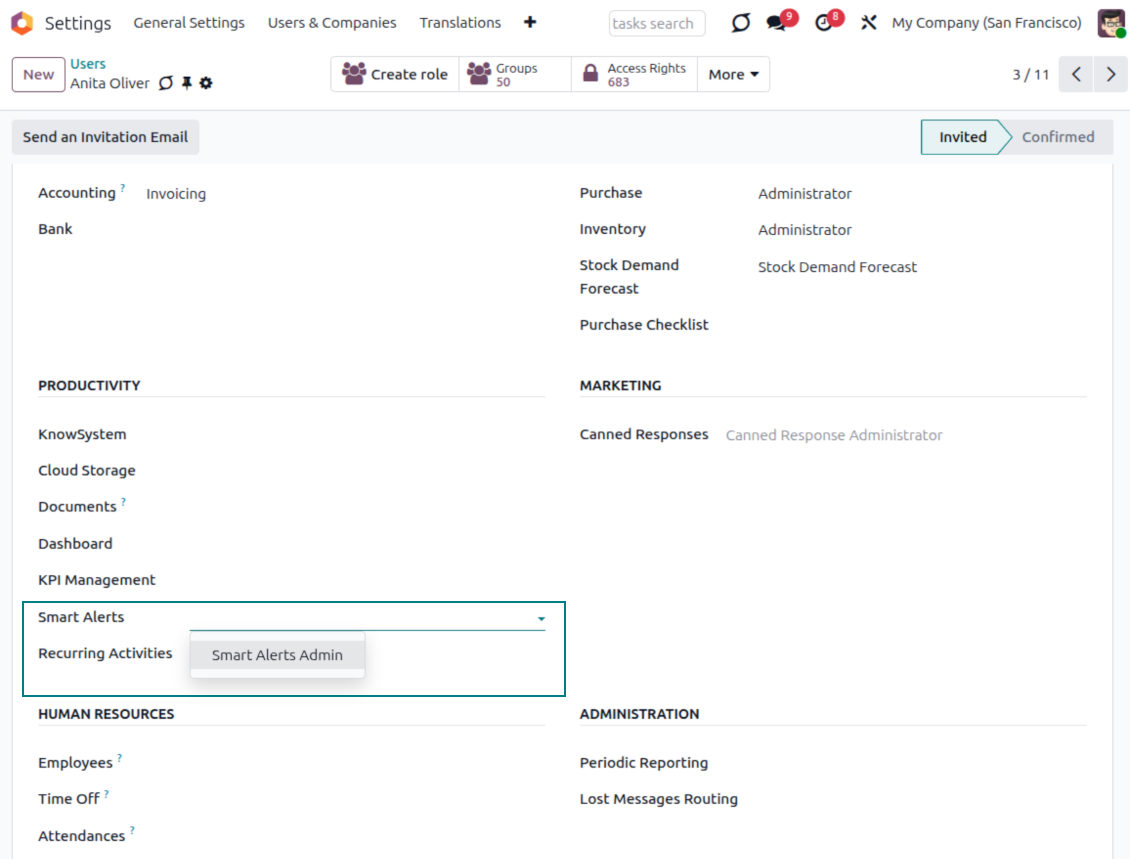Open the messages chat bubble icon
This screenshot has height=859, width=1130.
click(777, 23)
